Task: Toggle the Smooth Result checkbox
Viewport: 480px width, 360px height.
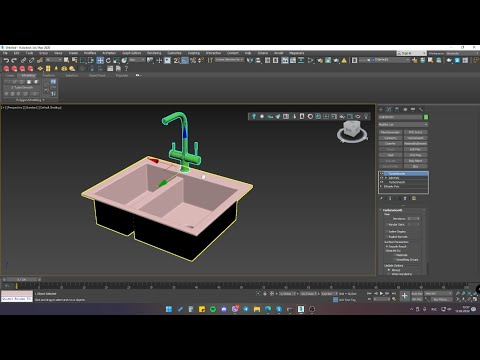Action: pos(387,246)
